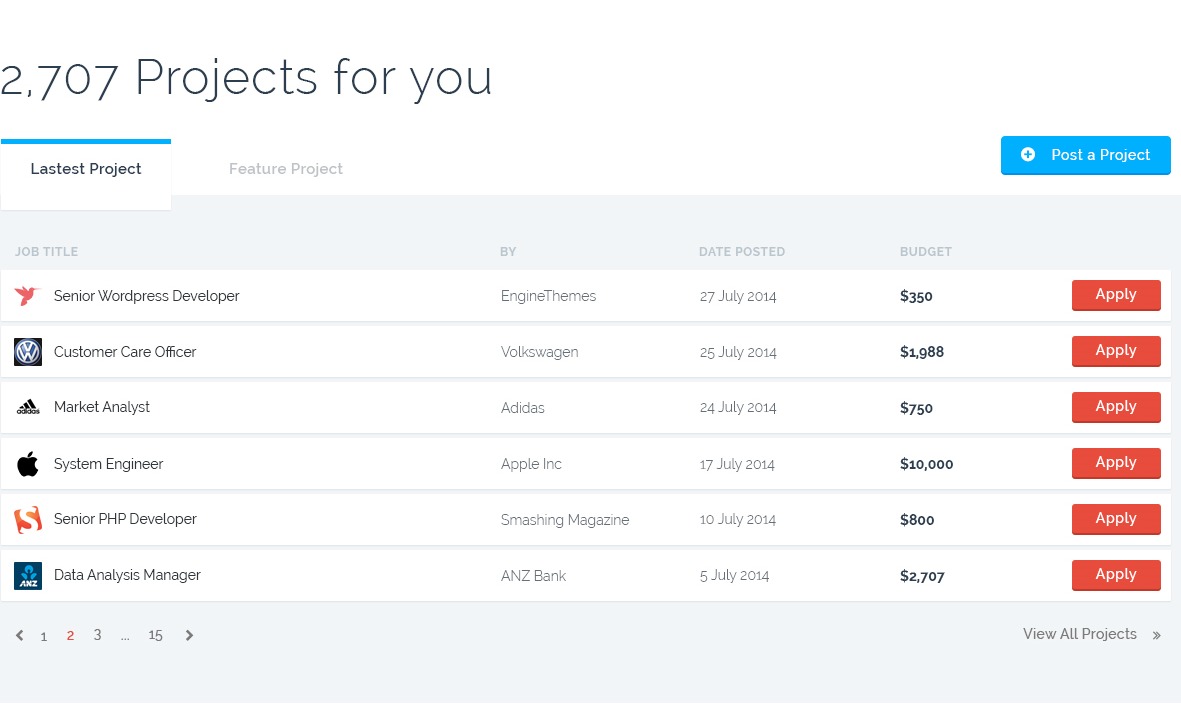Click the $350 budget value

pos(916,296)
